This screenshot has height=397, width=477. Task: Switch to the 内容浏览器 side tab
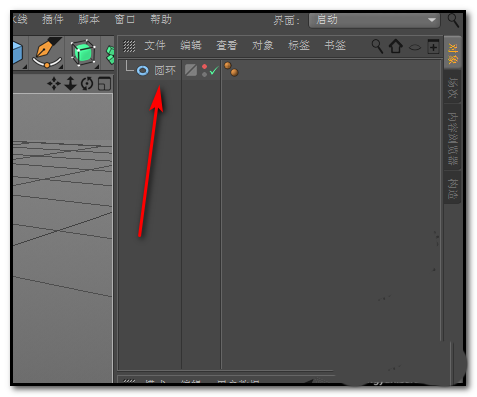coord(453,138)
